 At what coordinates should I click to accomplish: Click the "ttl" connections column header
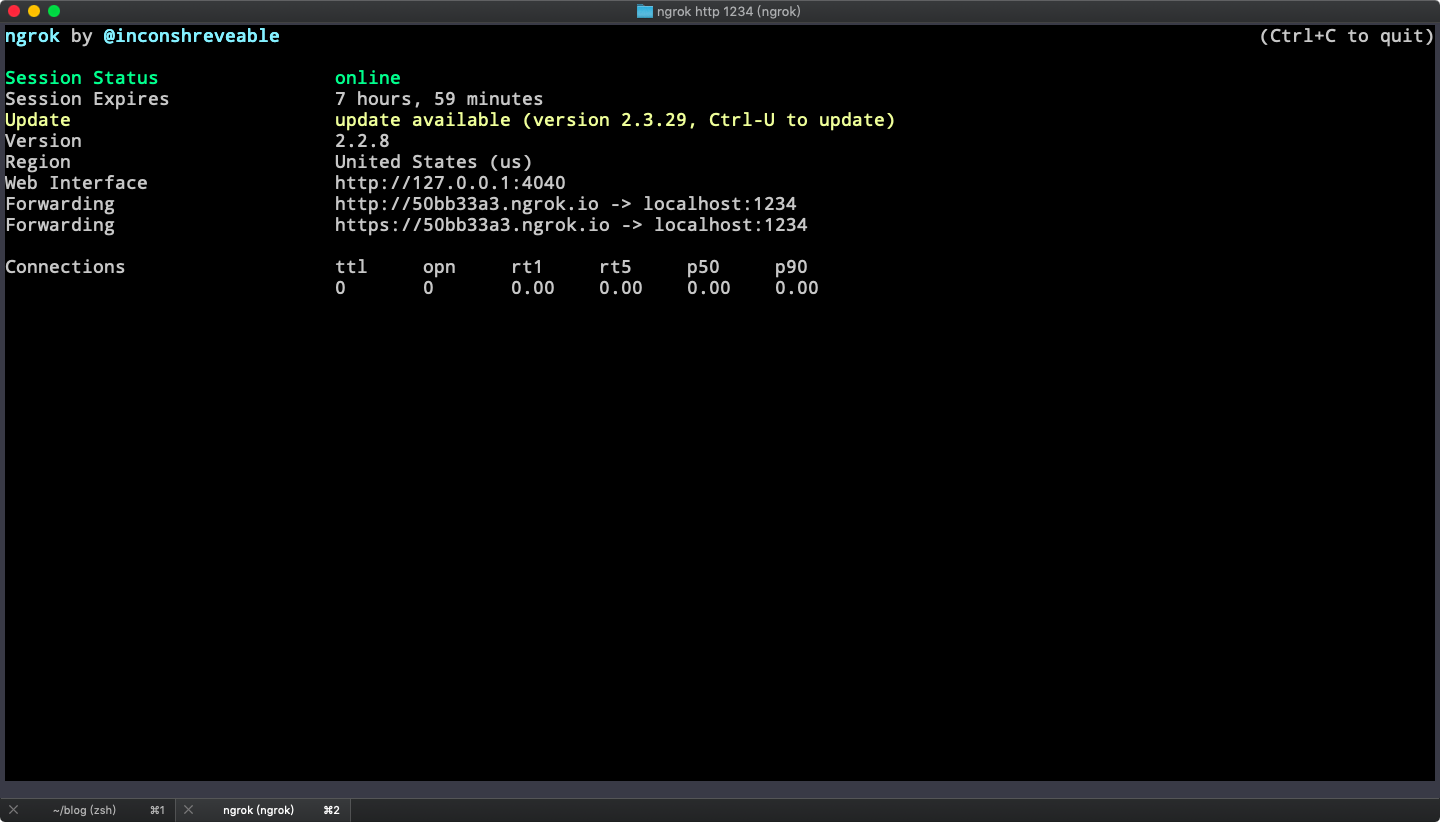[351, 267]
